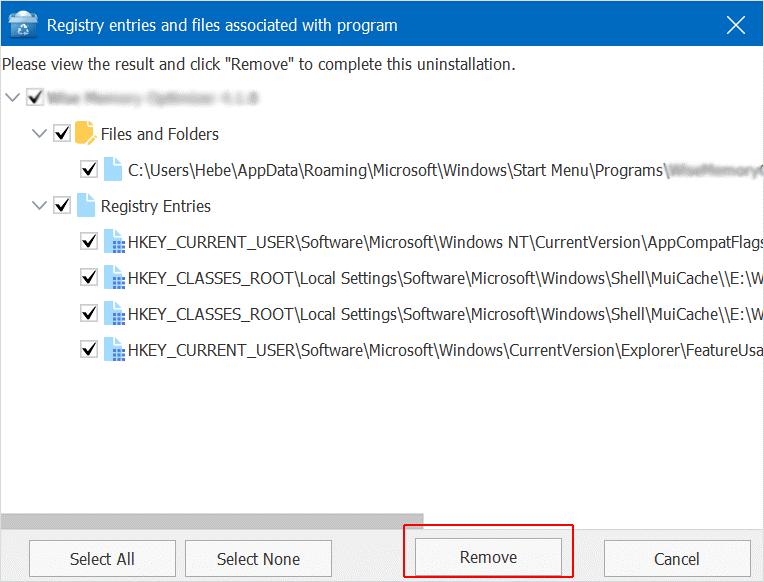Select the HKEY_CURRENT_USER Explorer FeatureUsage row text
This screenshot has width=764, height=582.
445,350
